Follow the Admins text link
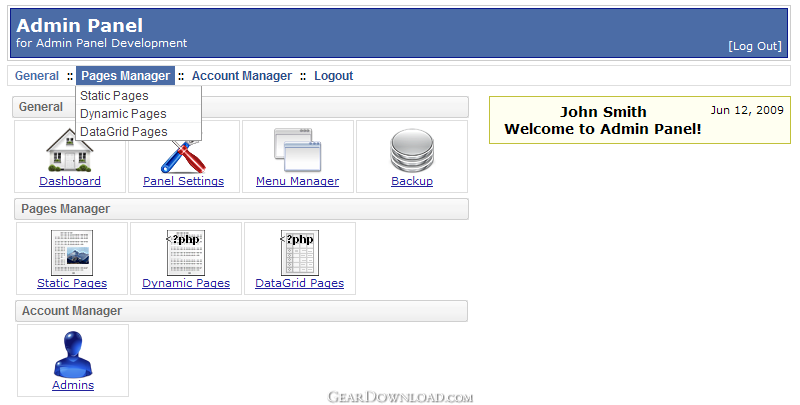 tap(73, 385)
